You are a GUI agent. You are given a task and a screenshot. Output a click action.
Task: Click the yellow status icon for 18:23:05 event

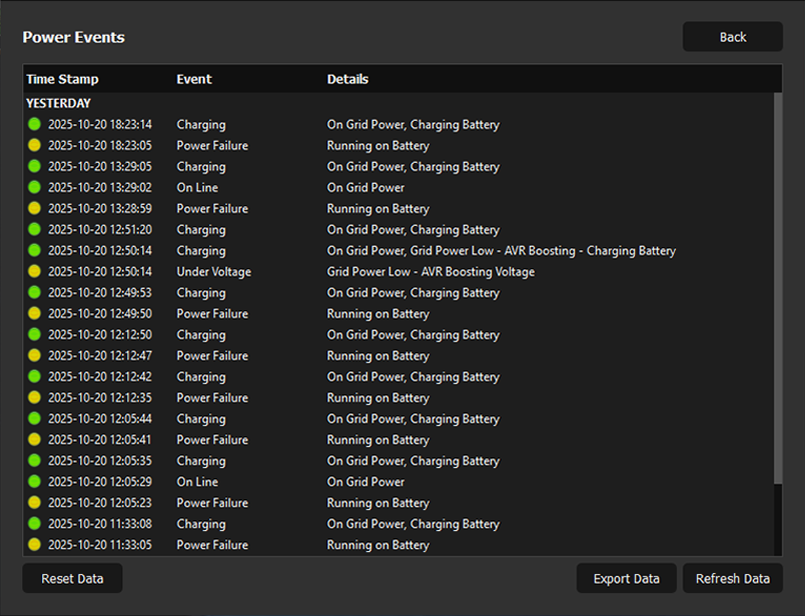pyautogui.click(x=34, y=146)
